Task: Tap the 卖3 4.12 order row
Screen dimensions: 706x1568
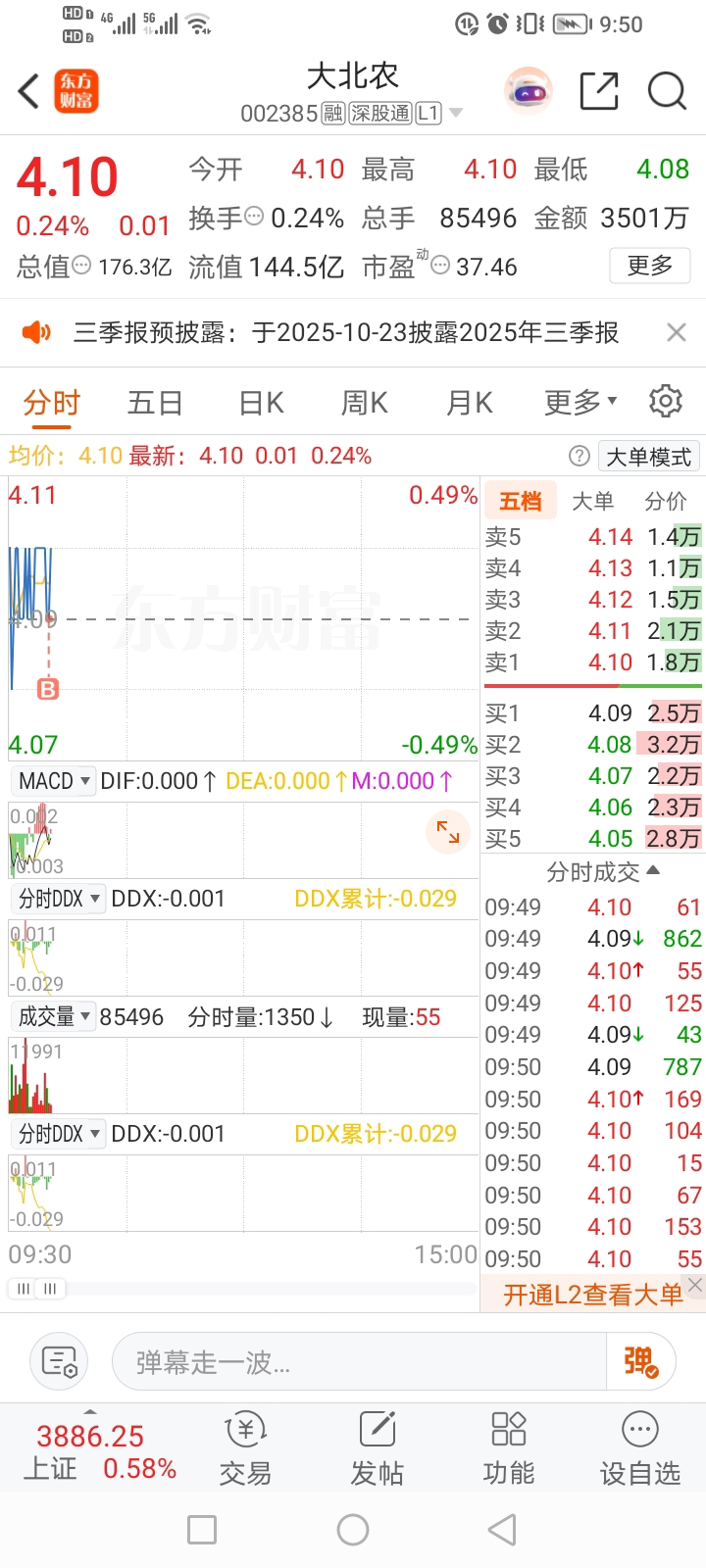Action: tap(593, 600)
